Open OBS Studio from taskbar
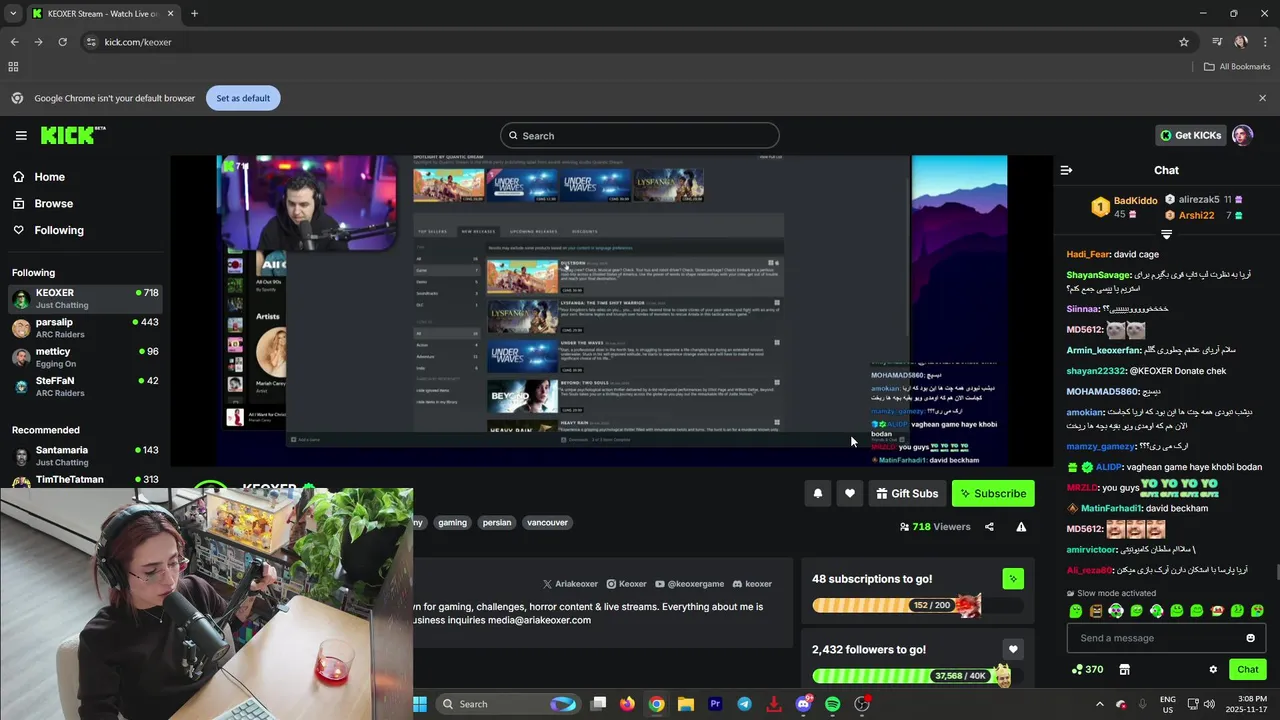This screenshot has height=720, width=1280. tap(862, 704)
